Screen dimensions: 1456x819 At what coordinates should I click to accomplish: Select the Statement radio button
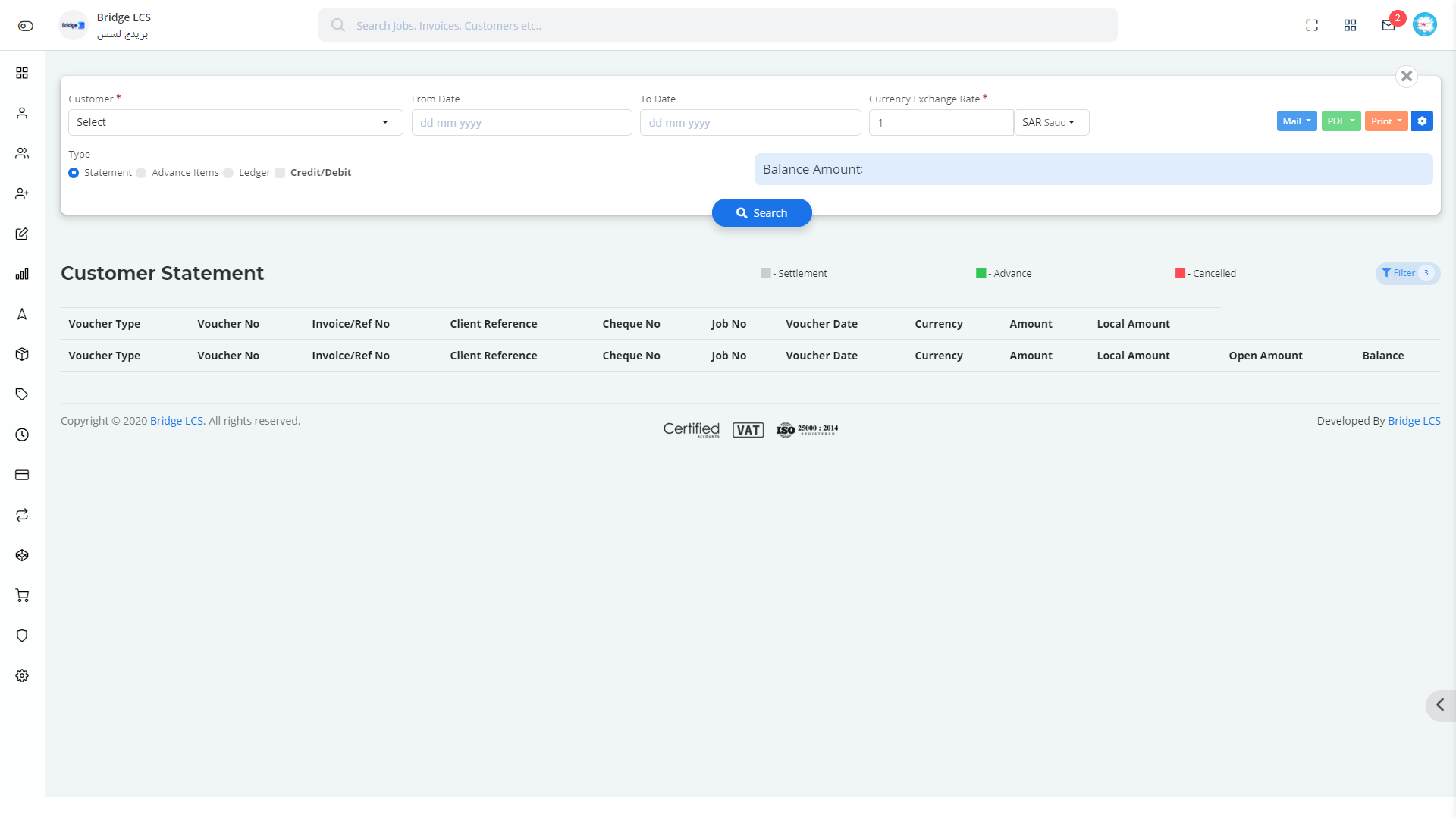pyautogui.click(x=74, y=173)
